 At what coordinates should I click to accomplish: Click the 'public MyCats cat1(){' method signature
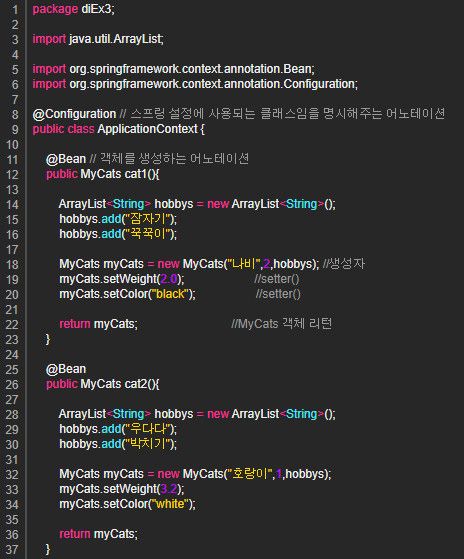tap(103, 174)
